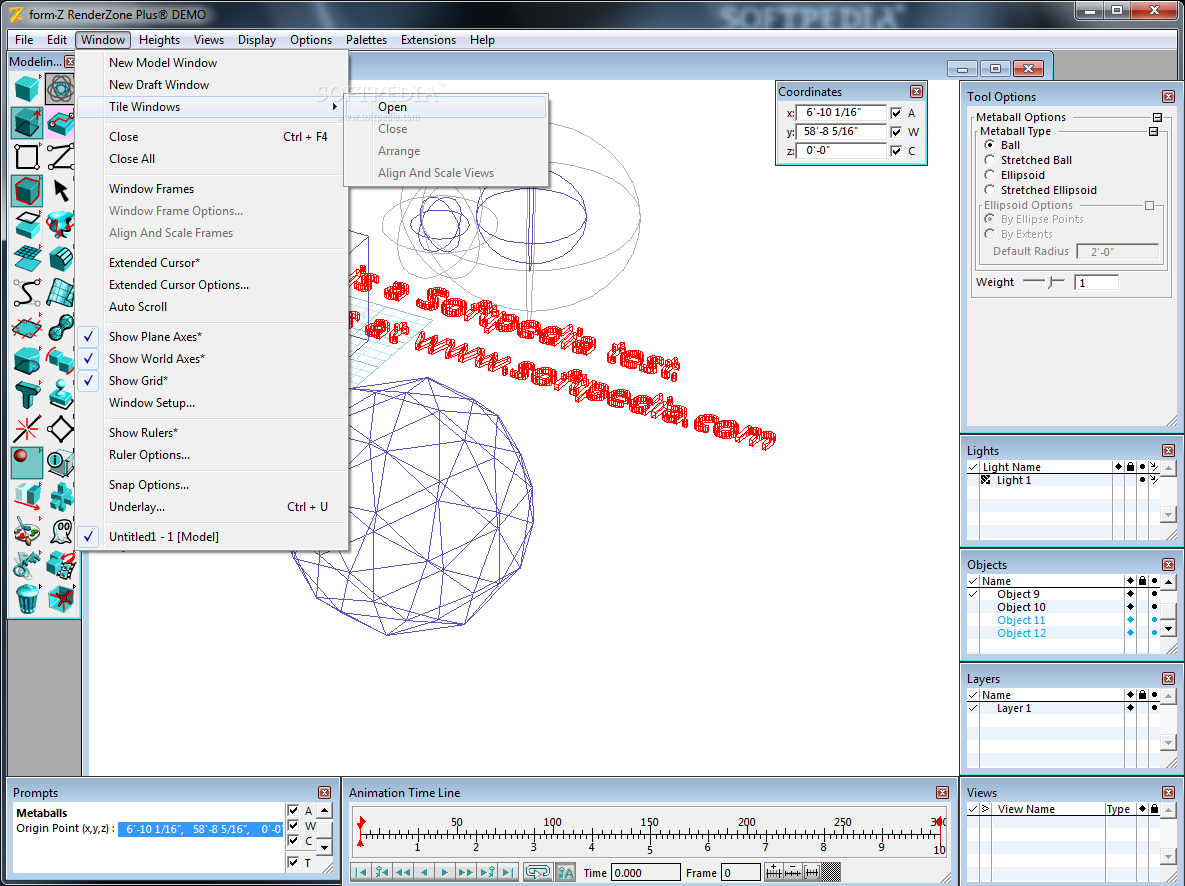The width and height of the screenshot is (1185, 886).
Task: Toggle the T checkbox in Prompts palette
Action: click(x=293, y=862)
